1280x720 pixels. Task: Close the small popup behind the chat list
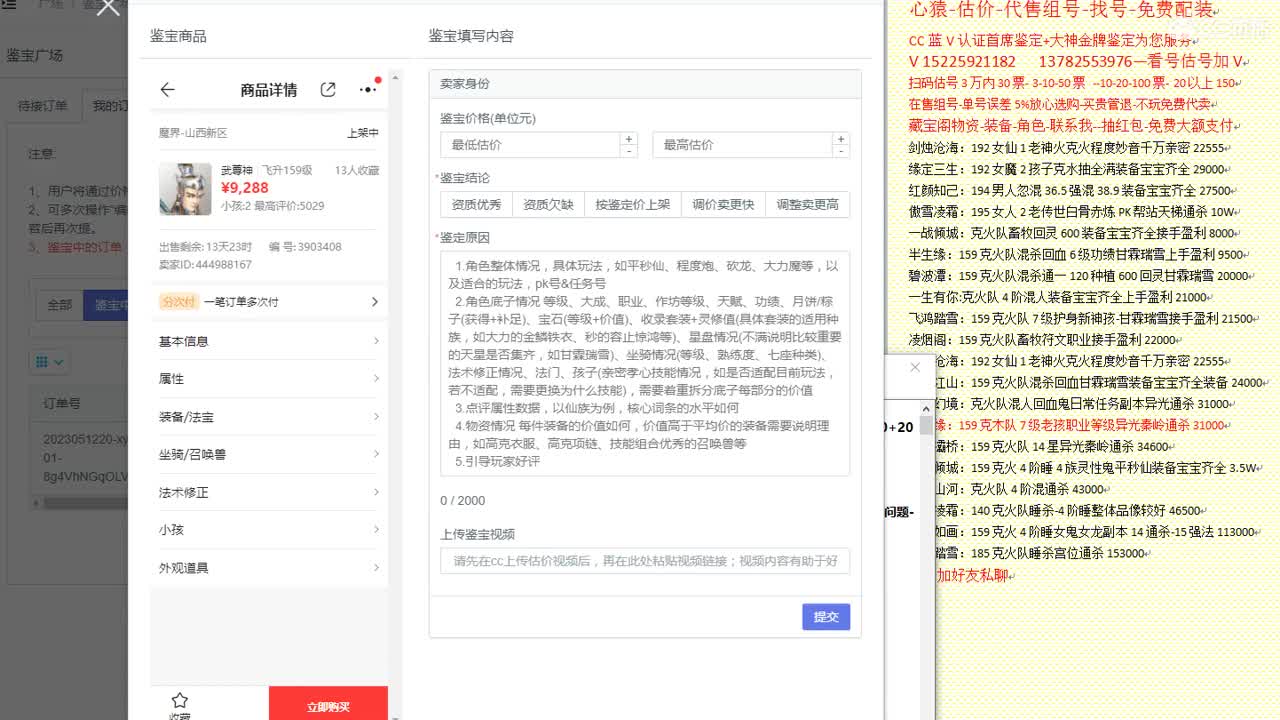[x=915, y=367]
